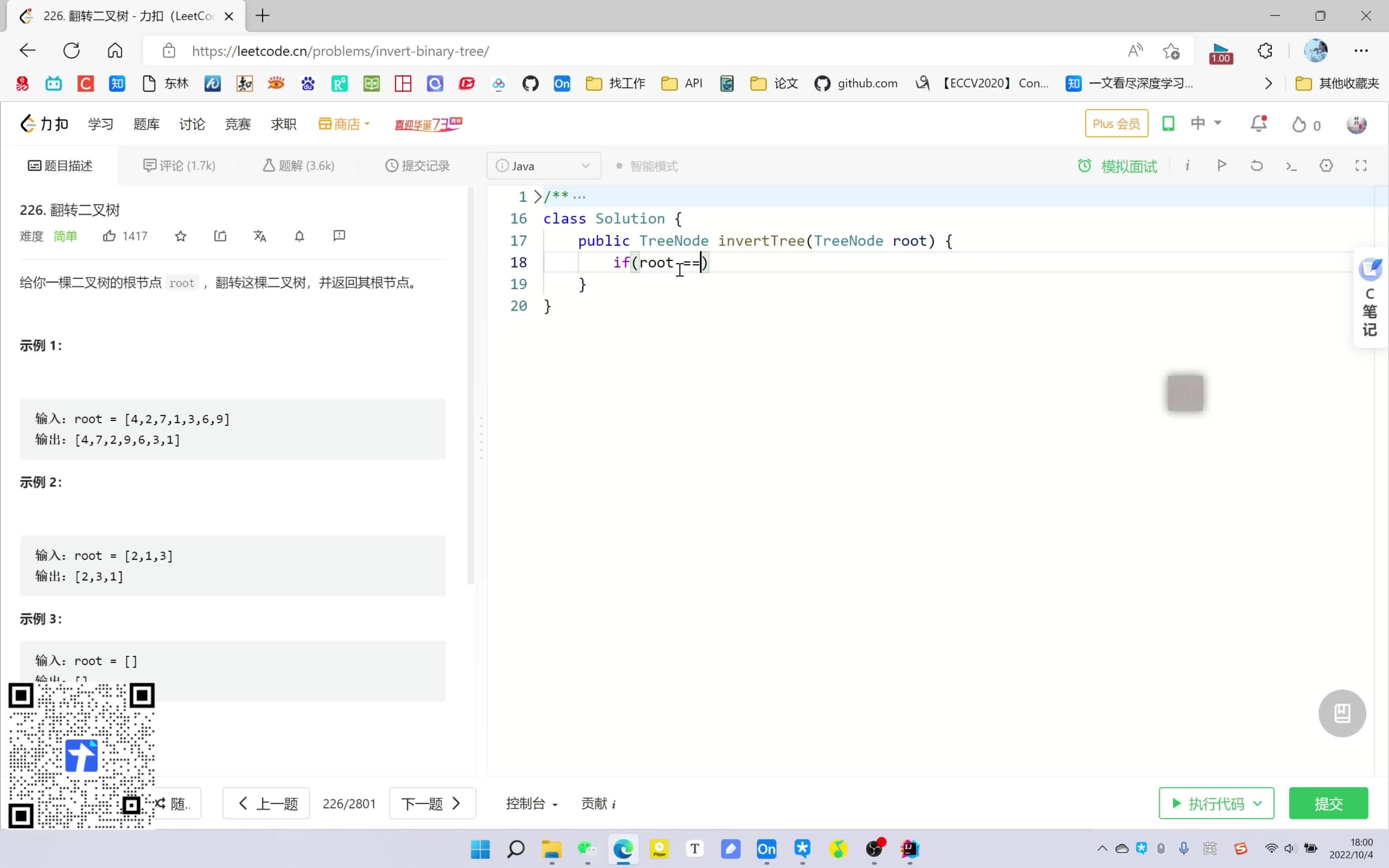Open the 中 language switch dropdown
The width and height of the screenshot is (1389, 868).
coord(1206,123)
